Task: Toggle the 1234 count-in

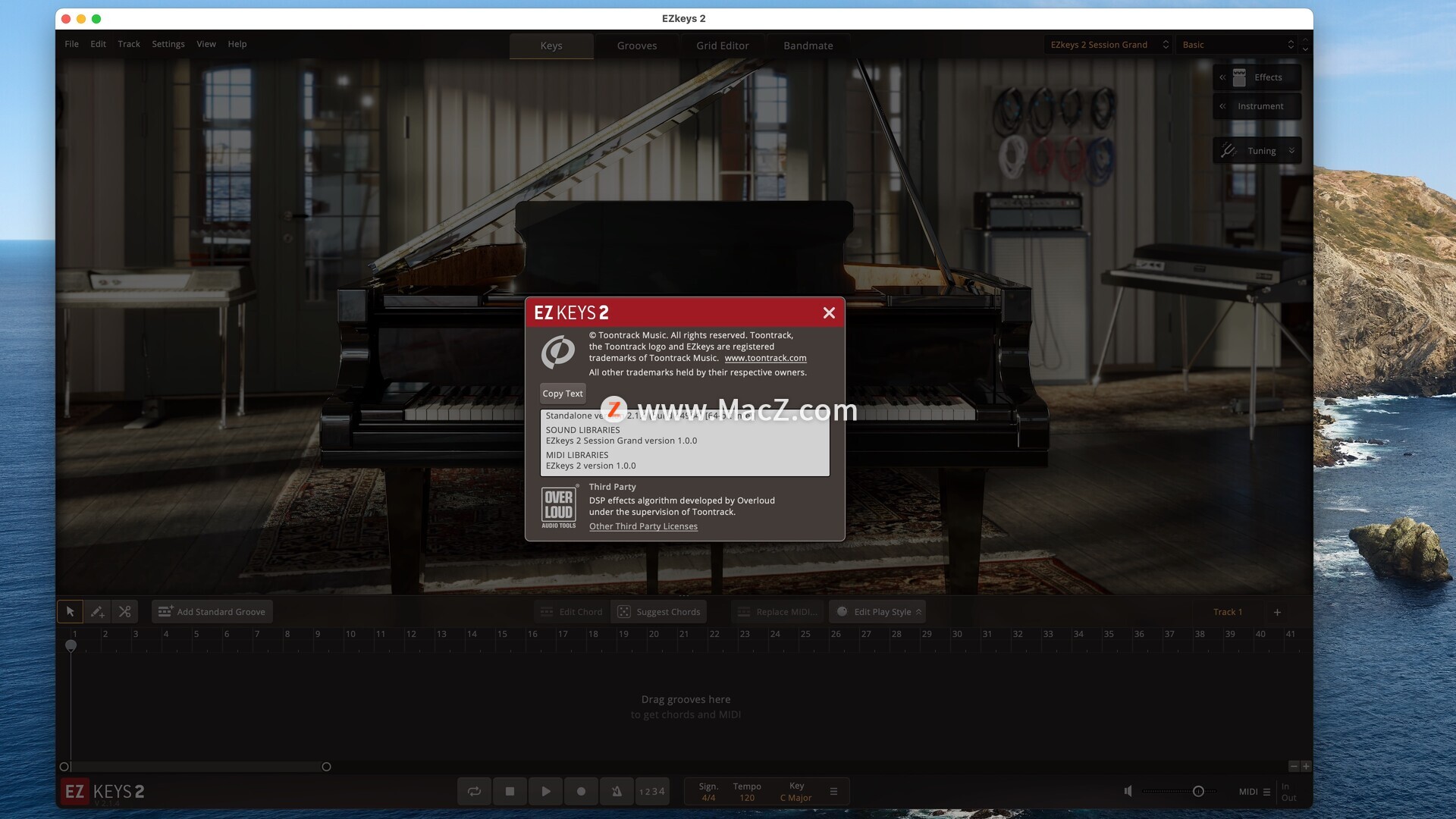Action: (x=652, y=791)
